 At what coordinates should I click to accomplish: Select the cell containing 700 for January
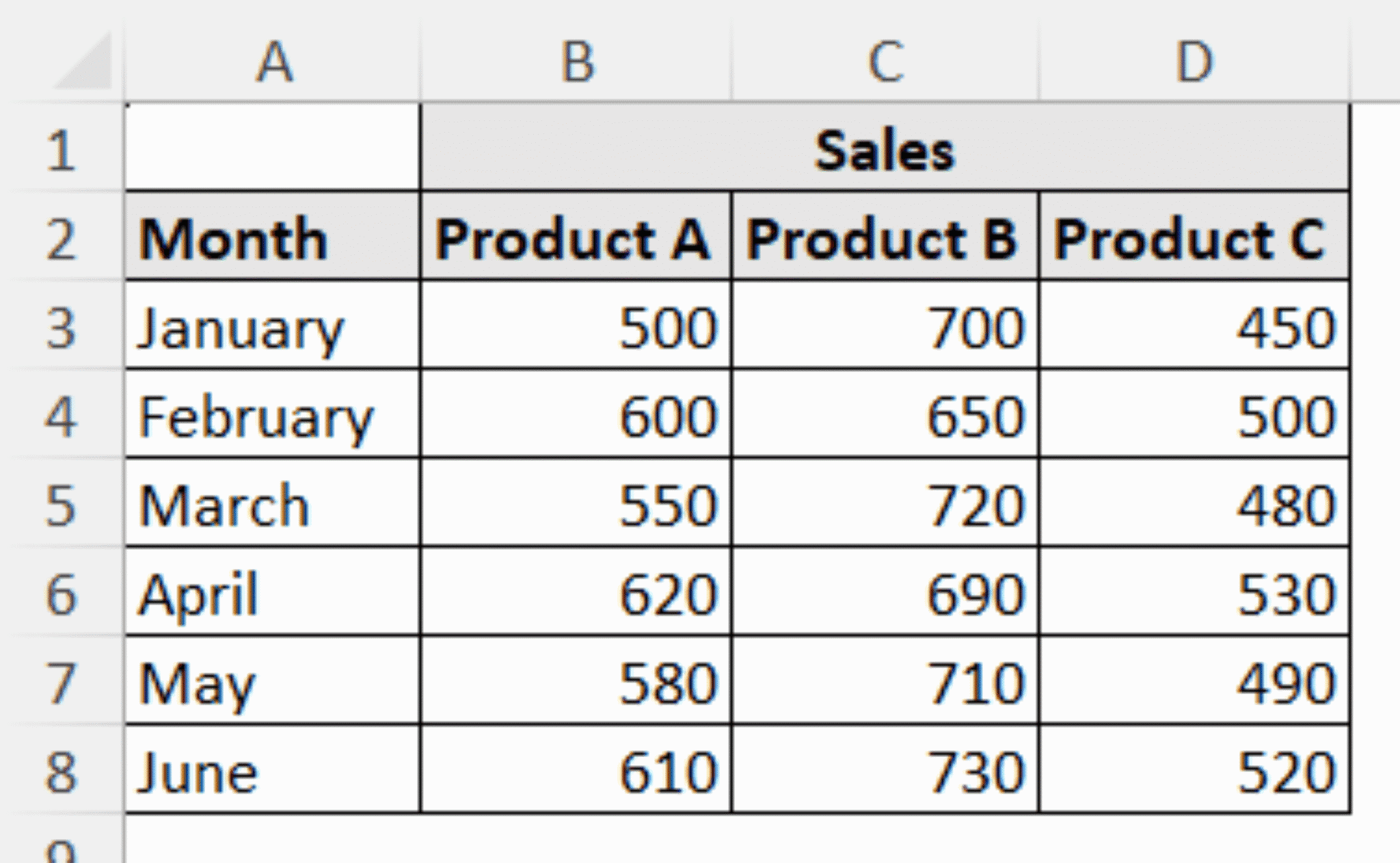pyautogui.click(x=885, y=328)
